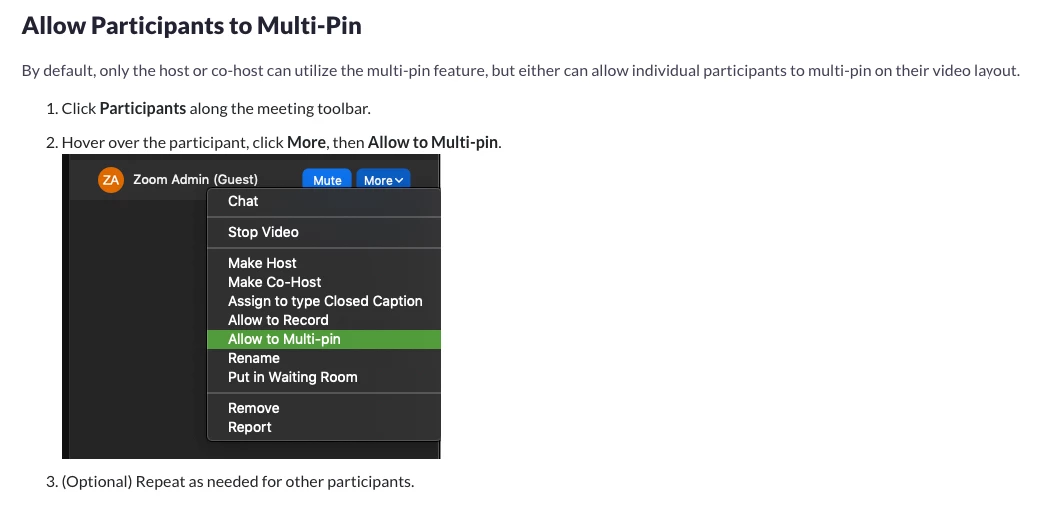Select Make Host menu entry
1048x516 pixels.
point(324,263)
